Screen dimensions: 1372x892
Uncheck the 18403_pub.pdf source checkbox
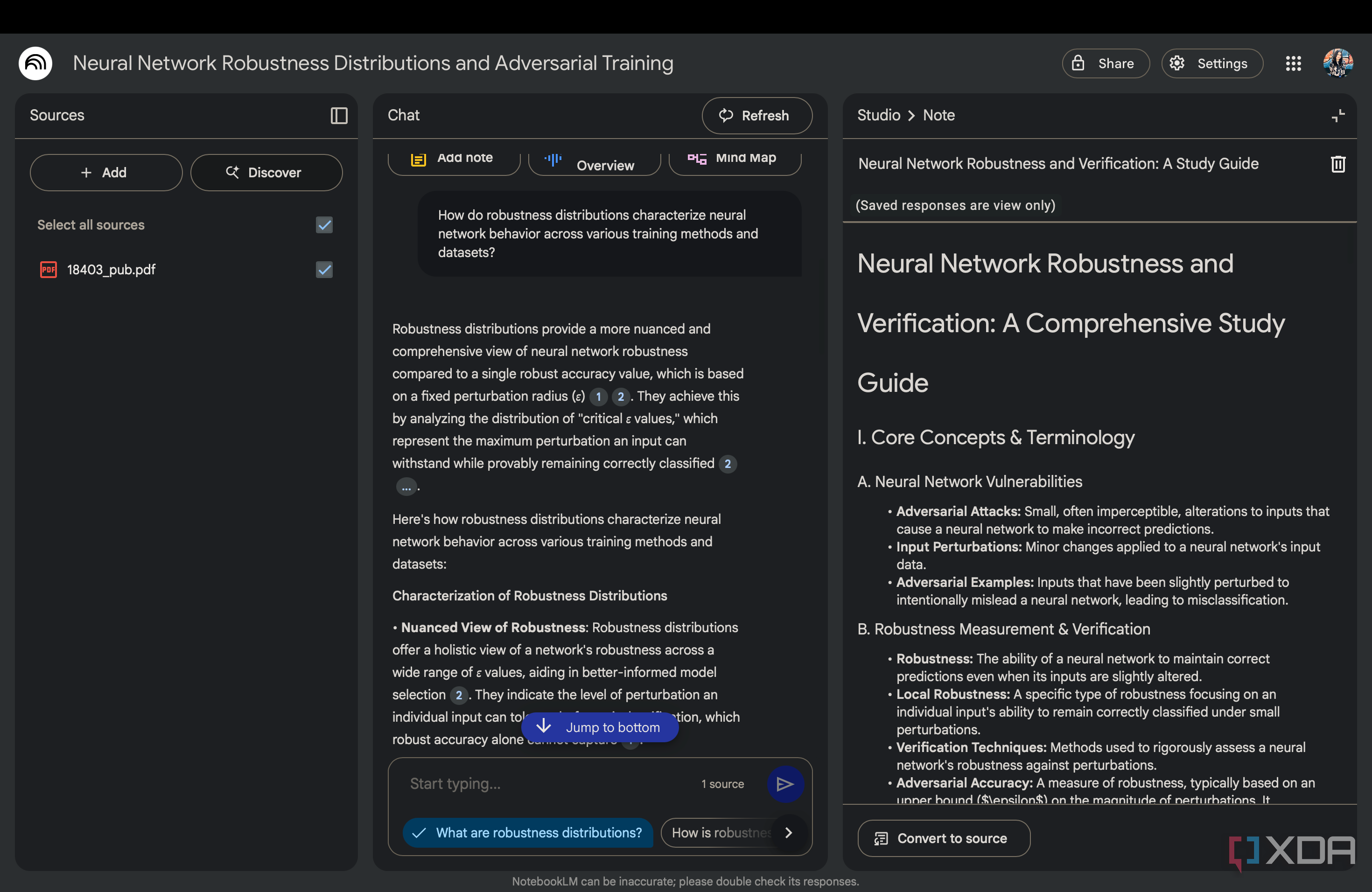(324, 270)
